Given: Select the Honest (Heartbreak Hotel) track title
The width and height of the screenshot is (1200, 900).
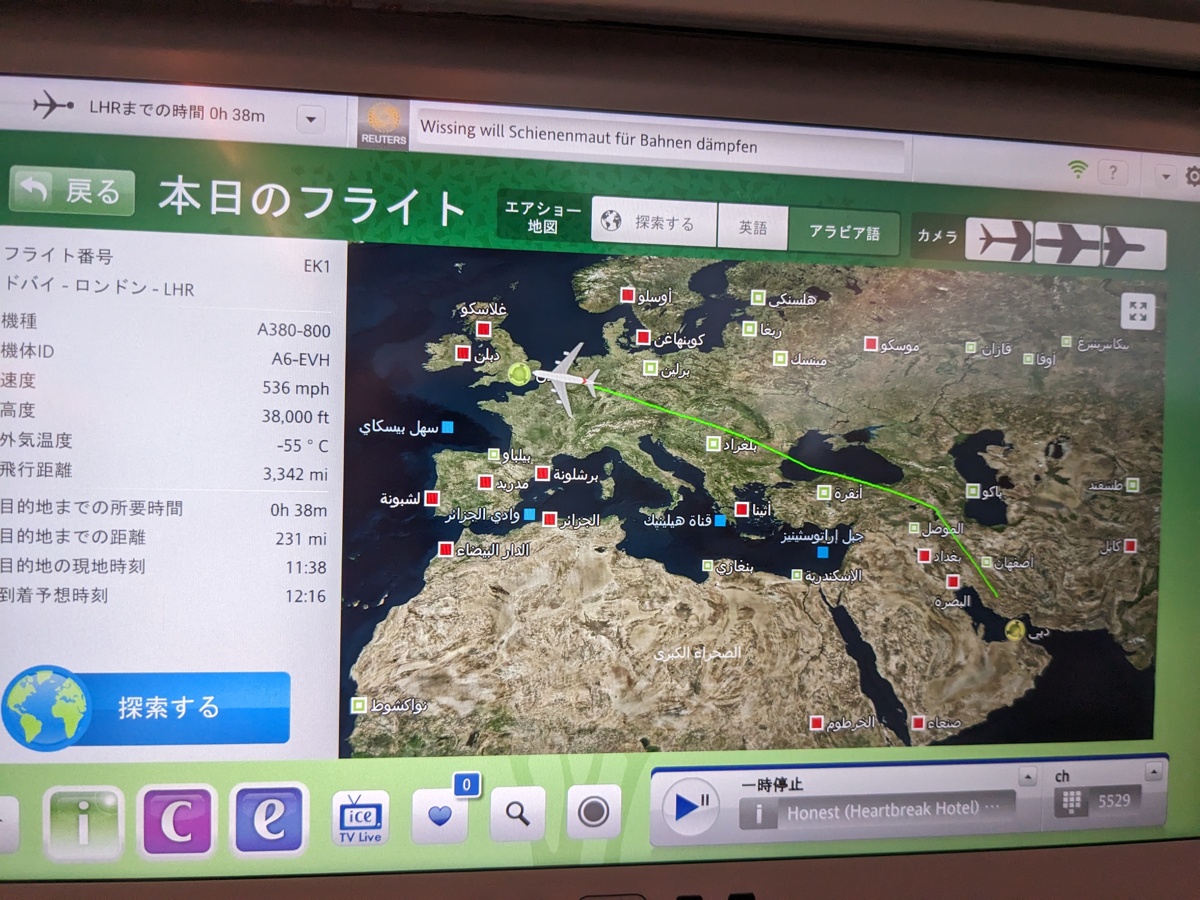Looking at the screenshot, I should 893,808.
